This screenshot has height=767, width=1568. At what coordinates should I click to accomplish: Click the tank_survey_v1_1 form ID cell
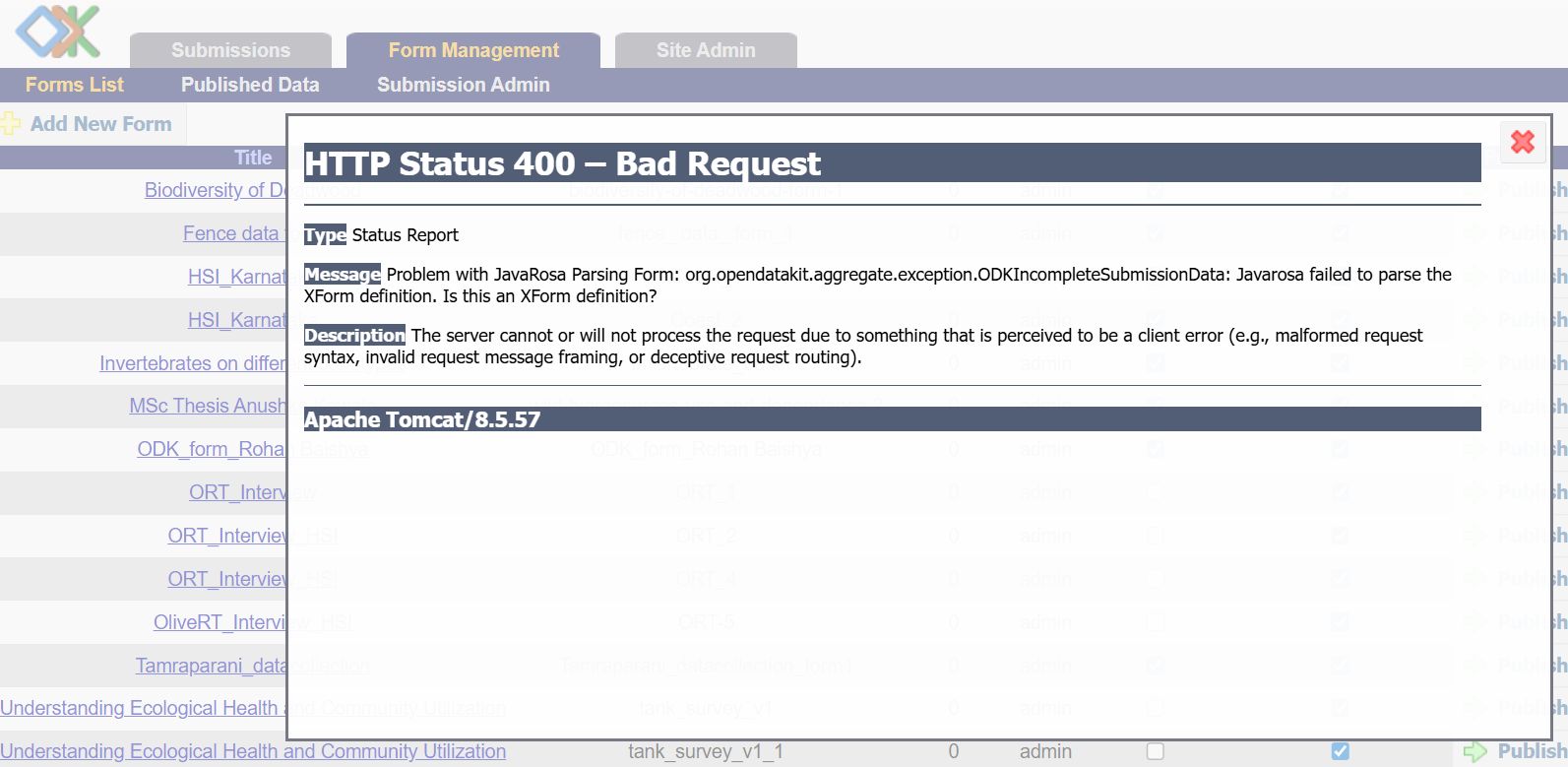pos(706,751)
